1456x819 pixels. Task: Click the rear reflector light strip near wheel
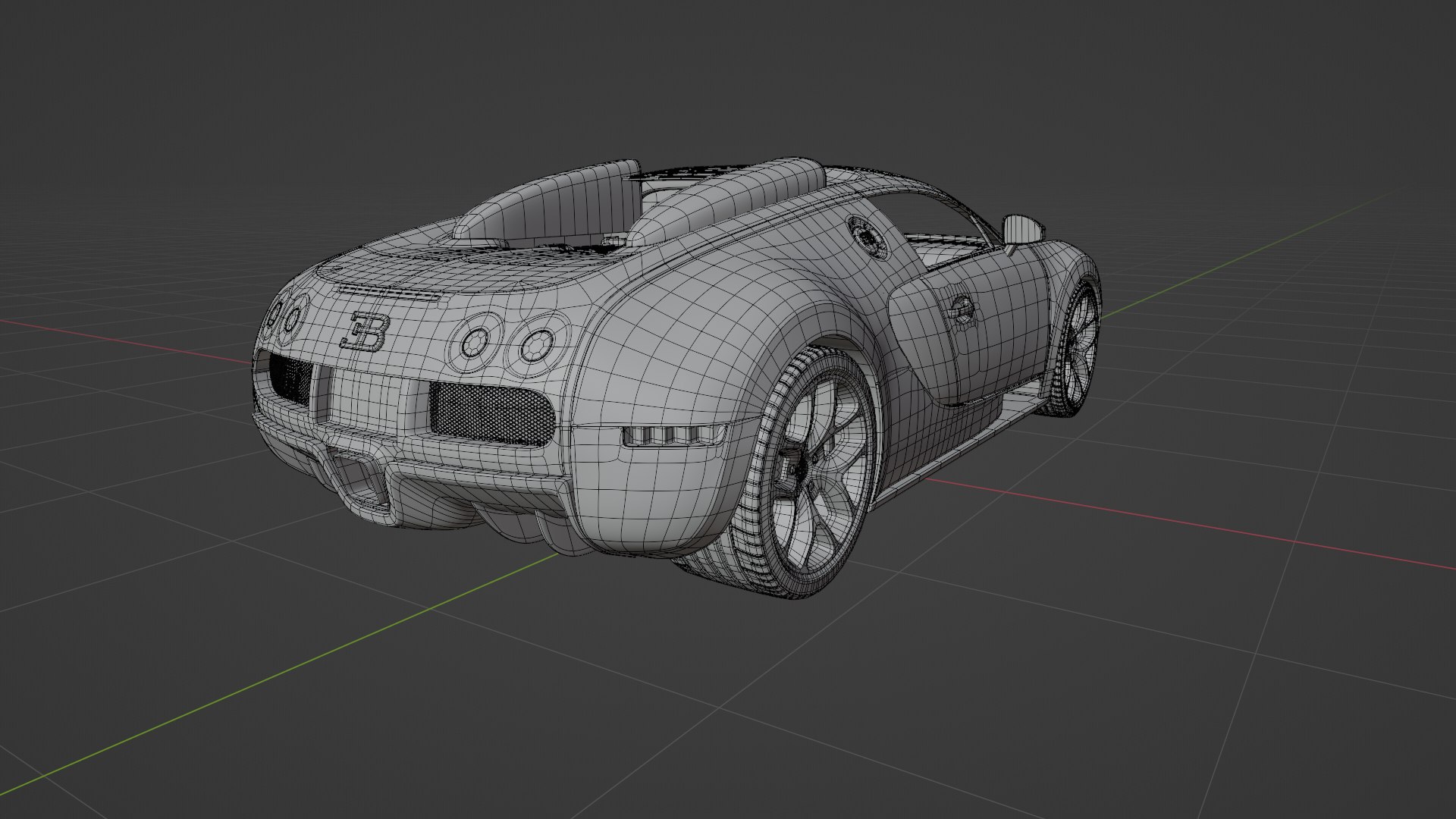(x=672, y=435)
